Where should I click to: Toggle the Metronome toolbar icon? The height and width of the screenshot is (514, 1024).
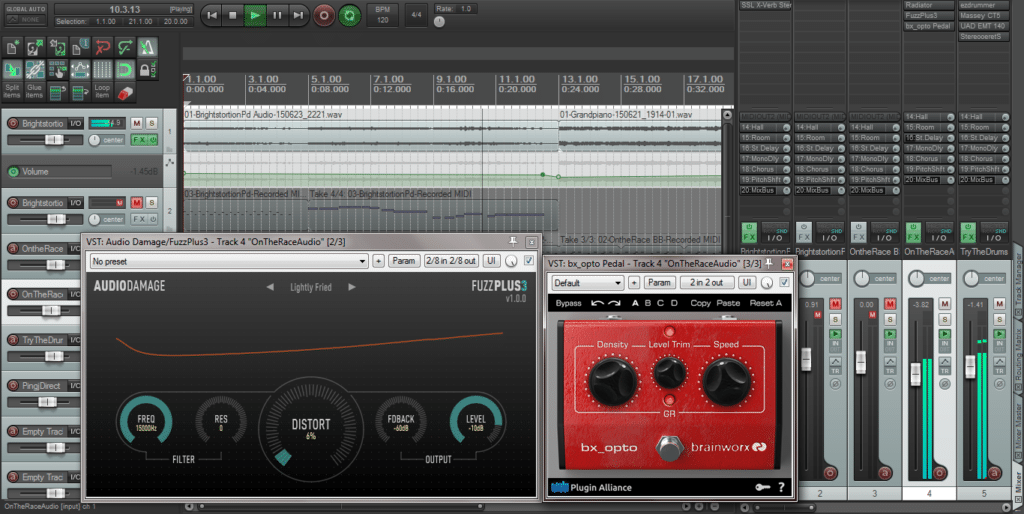[x=147, y=47]
